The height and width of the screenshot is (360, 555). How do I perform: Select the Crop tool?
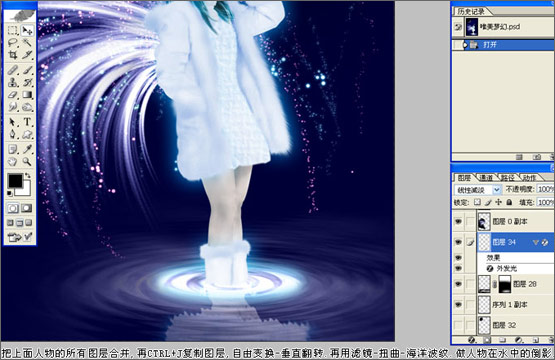(x=12, y=55)
